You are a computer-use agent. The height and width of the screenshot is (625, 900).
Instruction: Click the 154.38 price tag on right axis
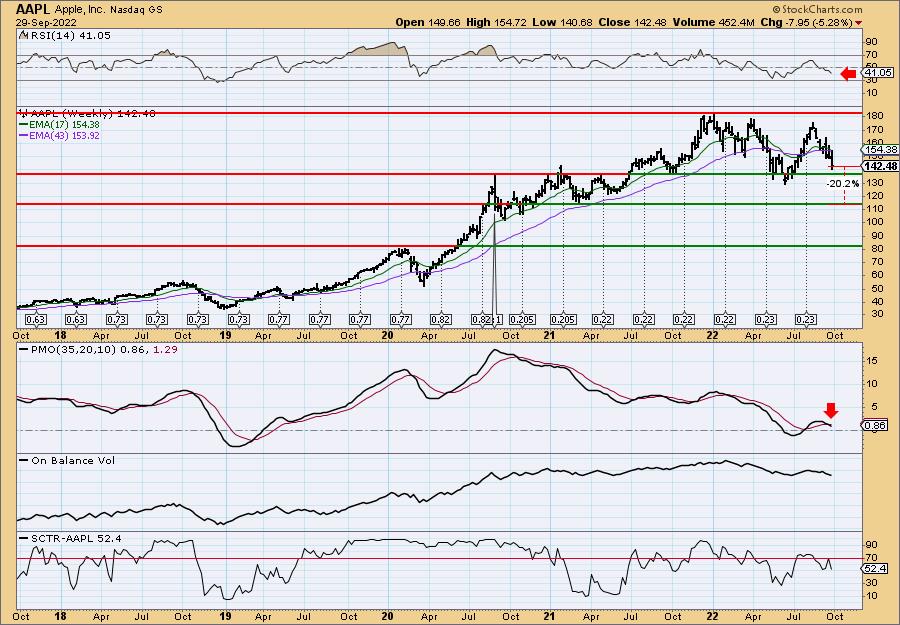(881, 150)
